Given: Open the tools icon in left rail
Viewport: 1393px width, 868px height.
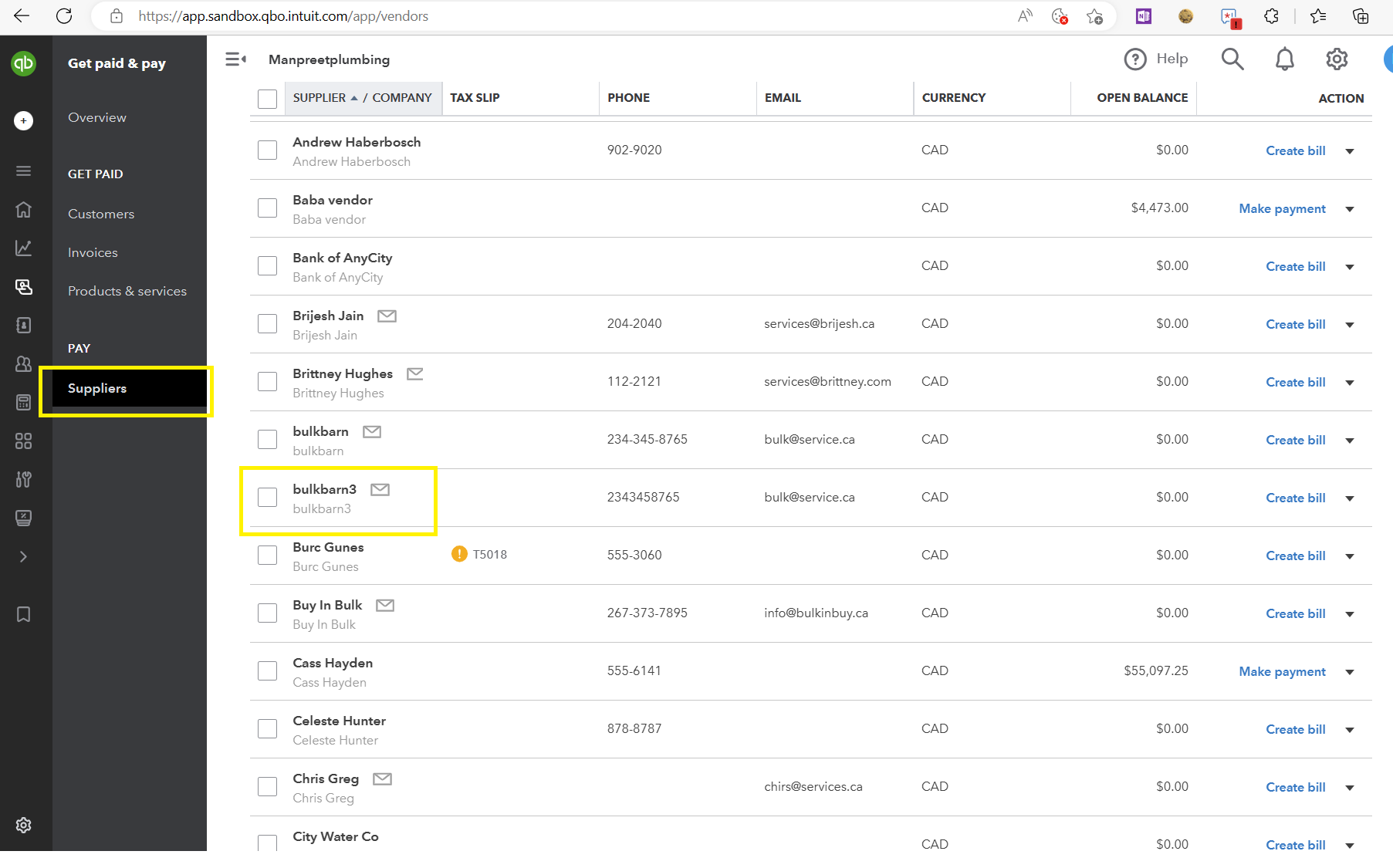Looking at the screenshot, I should click(23, 479).
